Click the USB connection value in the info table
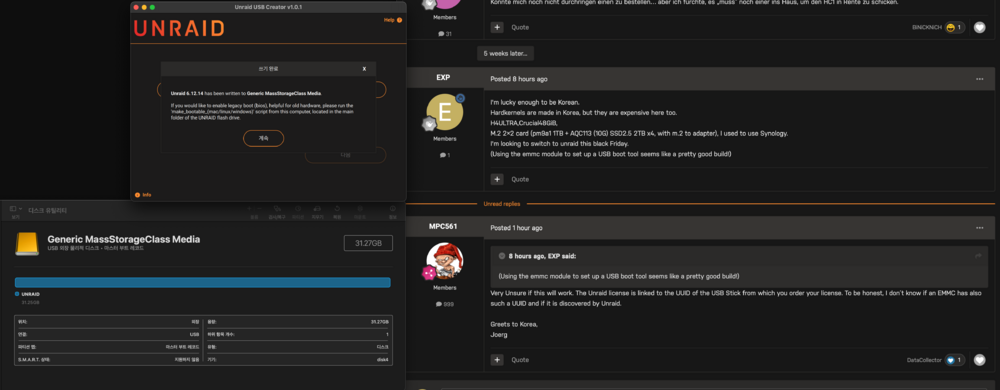 (x=195, y=334)
